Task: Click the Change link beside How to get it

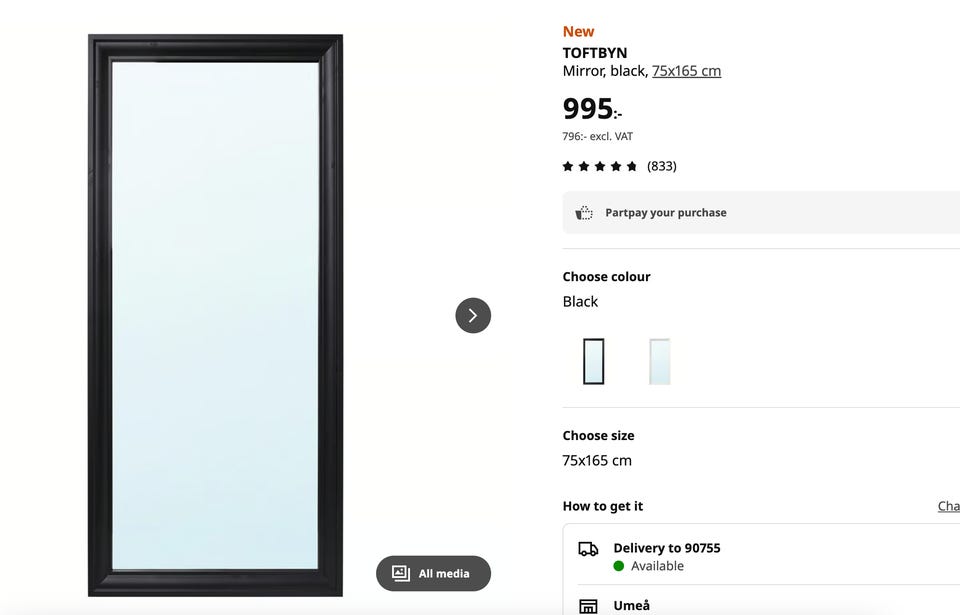Action: pyautogui.click(x=948, y=506)
